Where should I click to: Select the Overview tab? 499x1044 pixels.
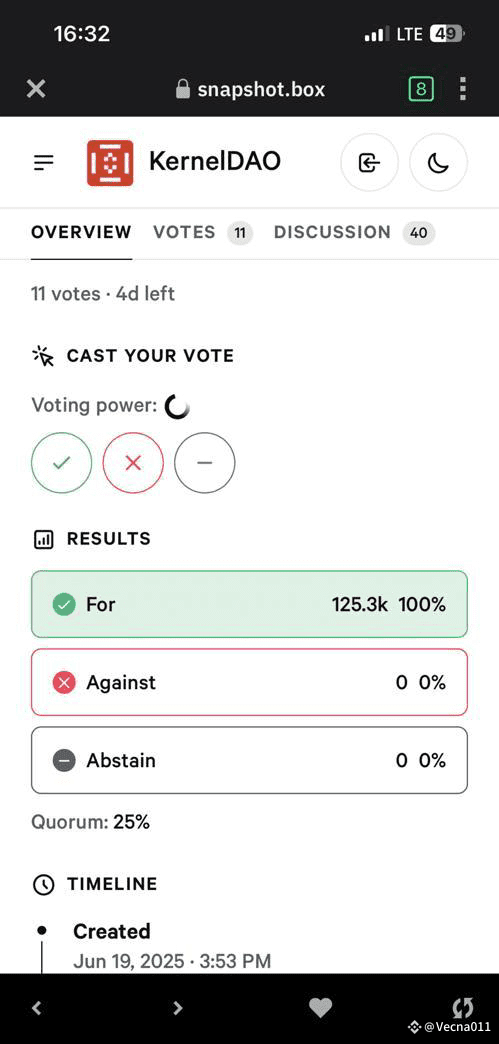point(81,232)
